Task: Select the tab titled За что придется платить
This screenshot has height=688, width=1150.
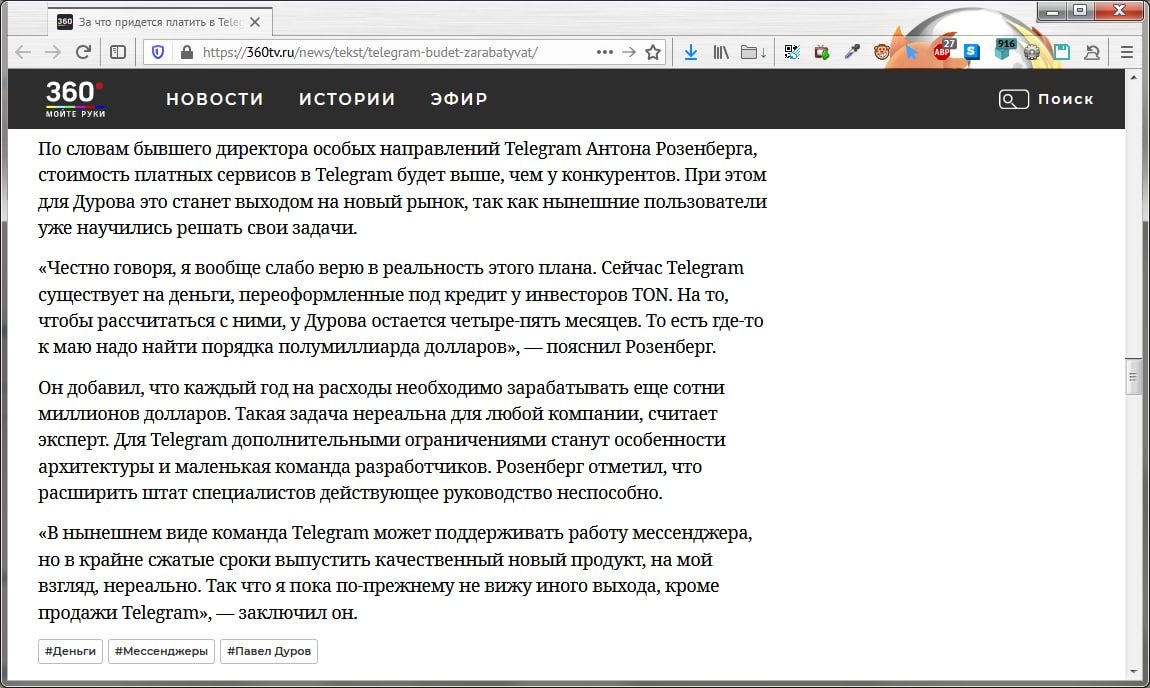Action: click(160, 22)
